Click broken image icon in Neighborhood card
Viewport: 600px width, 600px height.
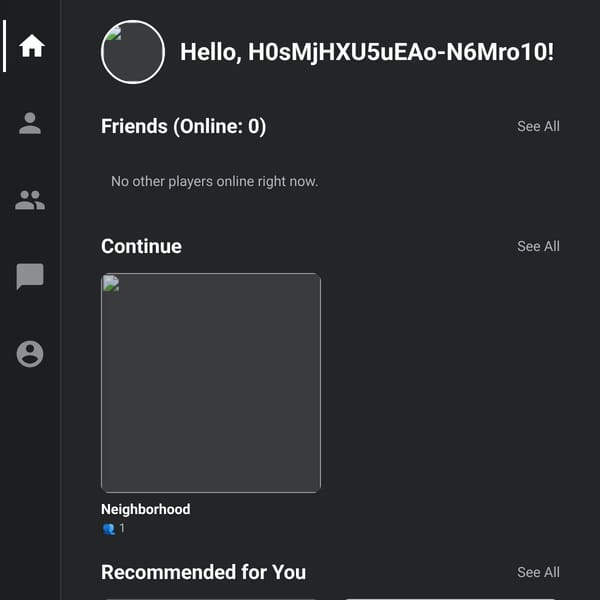point(111,284)
